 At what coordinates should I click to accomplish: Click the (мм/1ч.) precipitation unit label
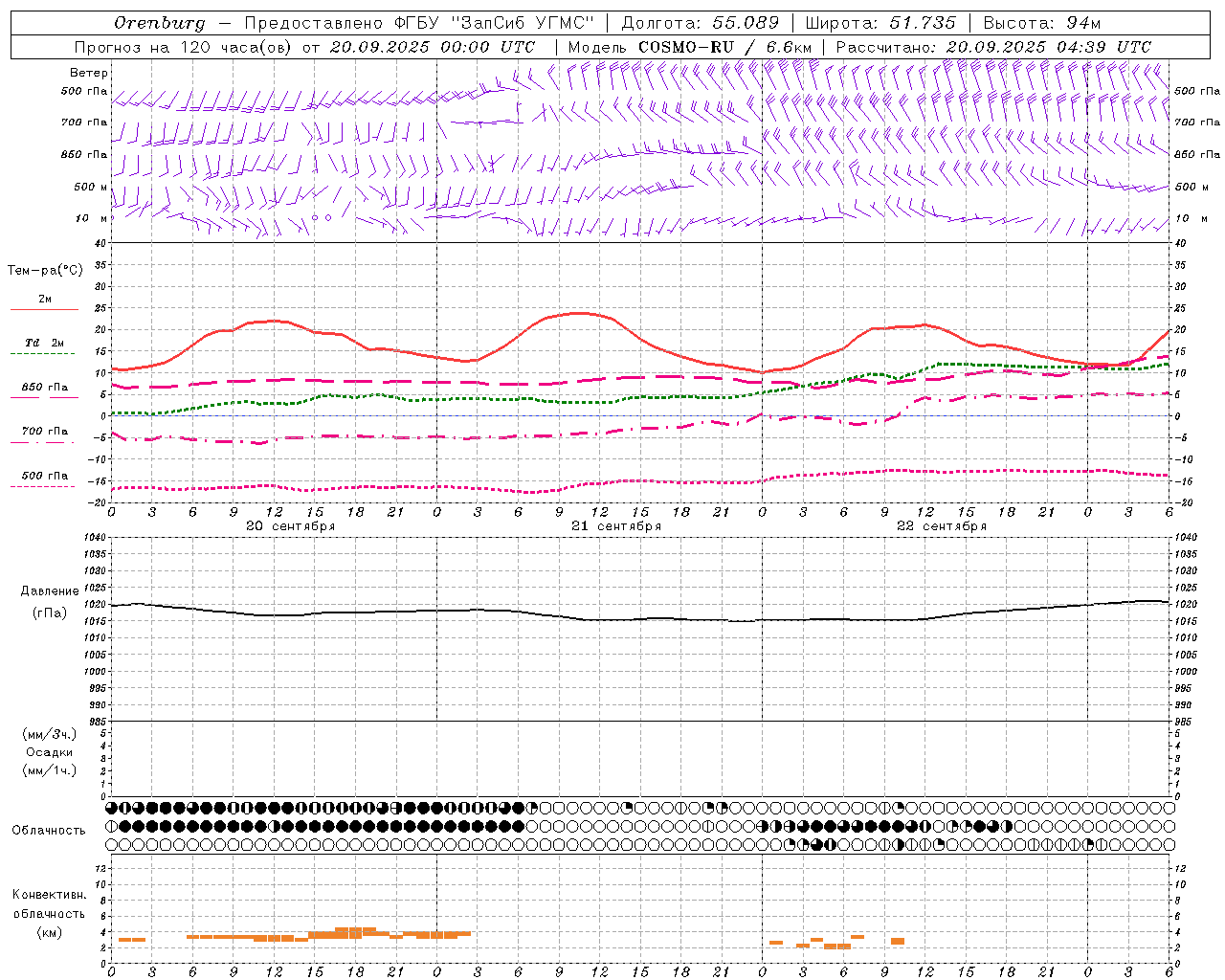click(x=50, y=770)
